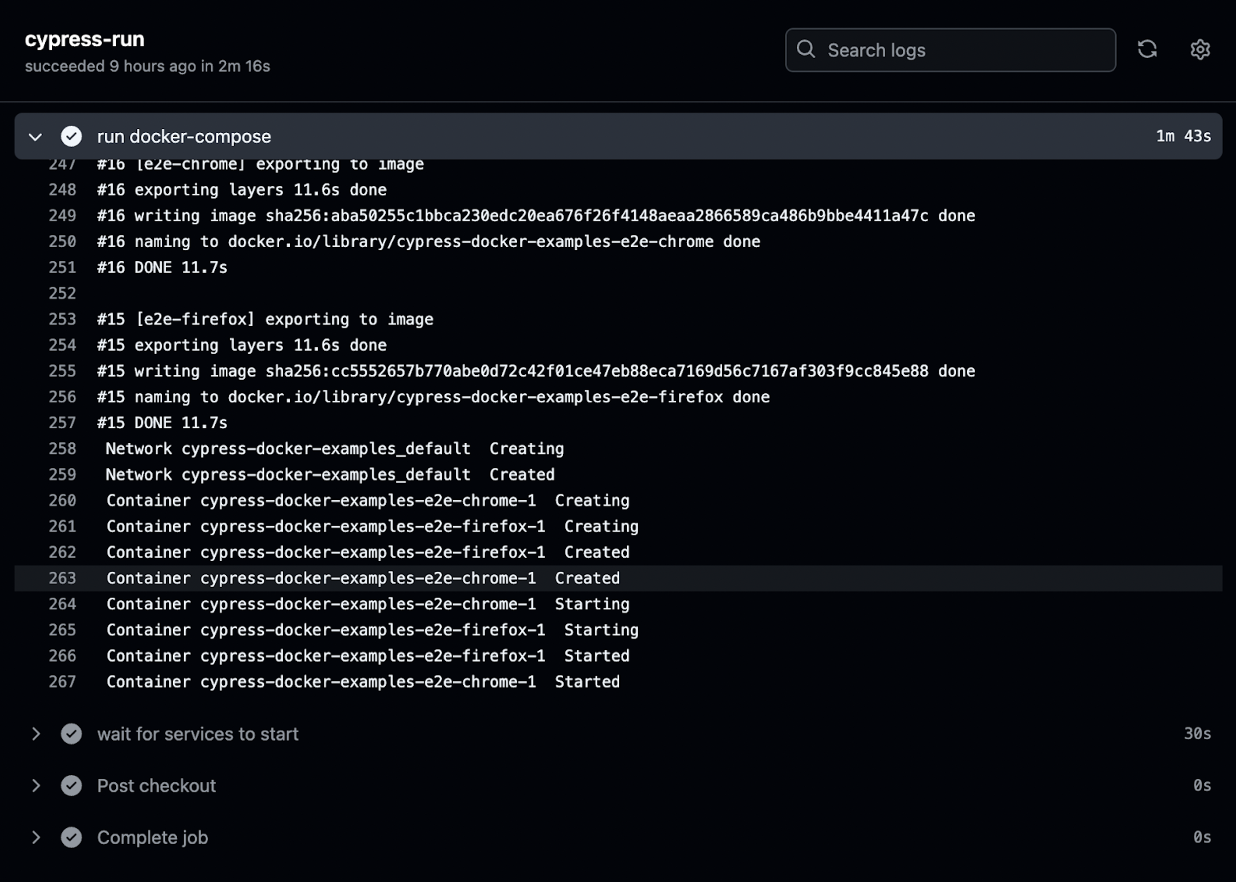Expand the Complete job step chevron
This screenshot has height=882, width=1236.
[x=36, y=838]
